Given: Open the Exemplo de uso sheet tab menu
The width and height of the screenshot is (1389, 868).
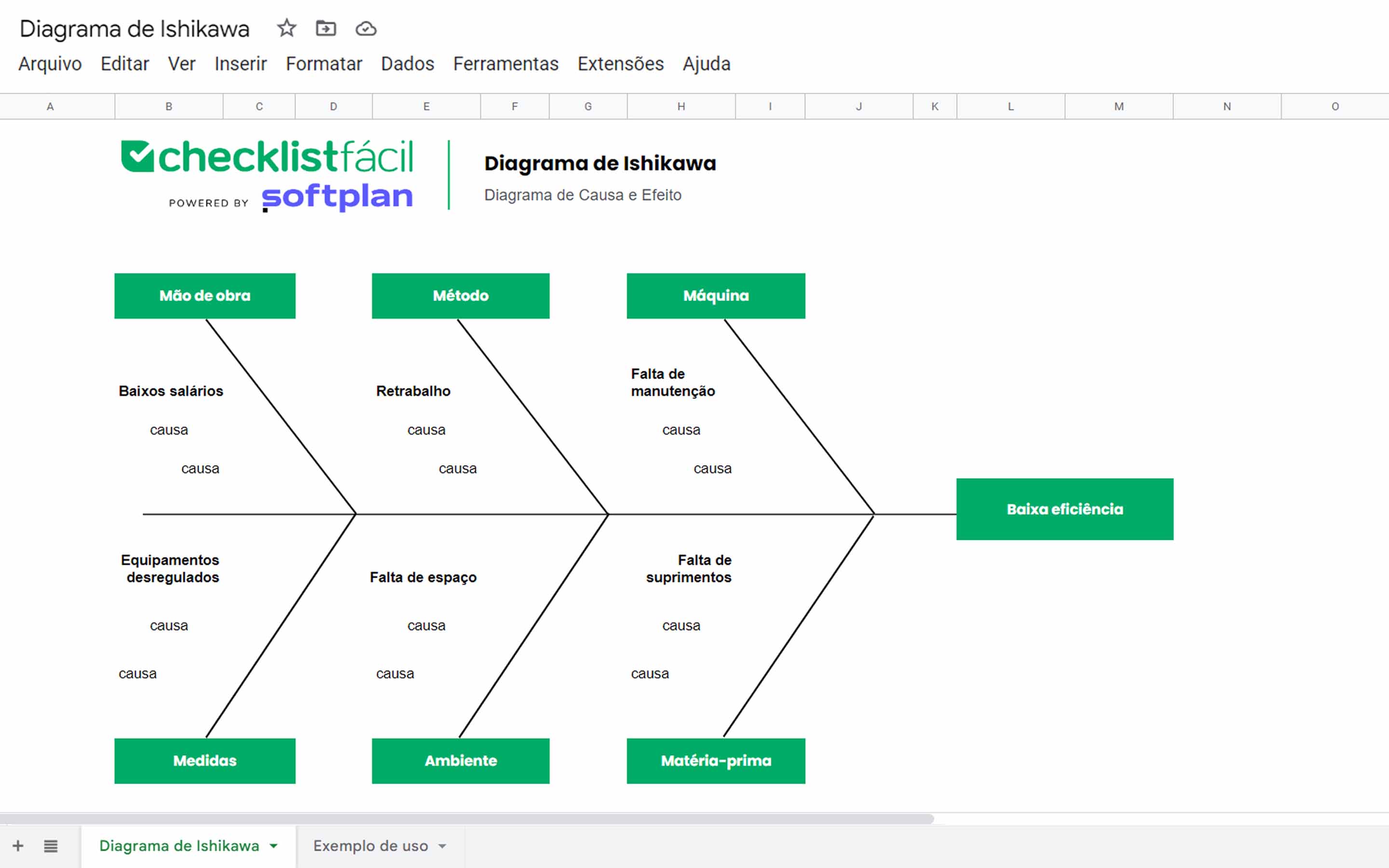Looking at the screenshot, I should tap(442, 846).
